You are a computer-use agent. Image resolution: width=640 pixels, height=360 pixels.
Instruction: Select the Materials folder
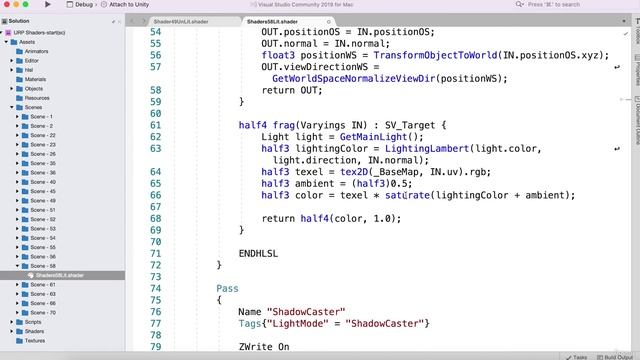[x=35, y=80]
